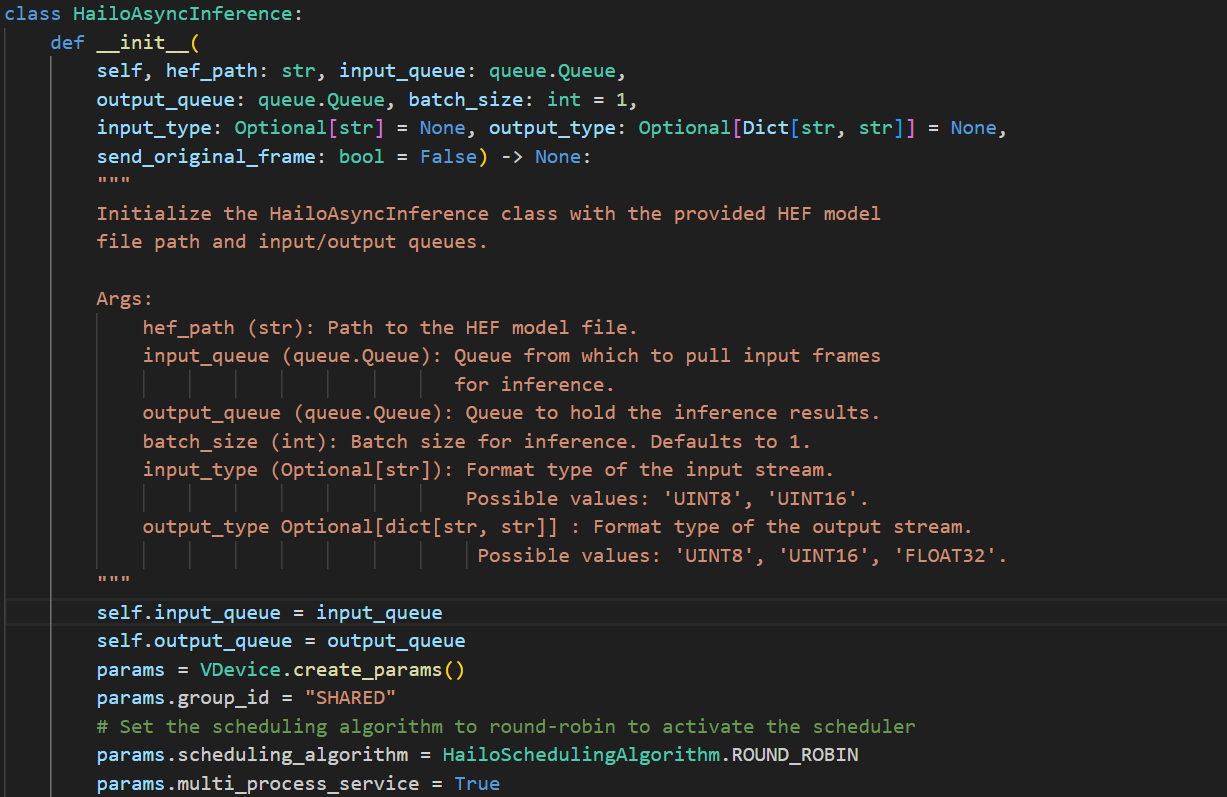1227x797 pixels.
Task: Click the True value on the last line
Action: click(476, 784)
